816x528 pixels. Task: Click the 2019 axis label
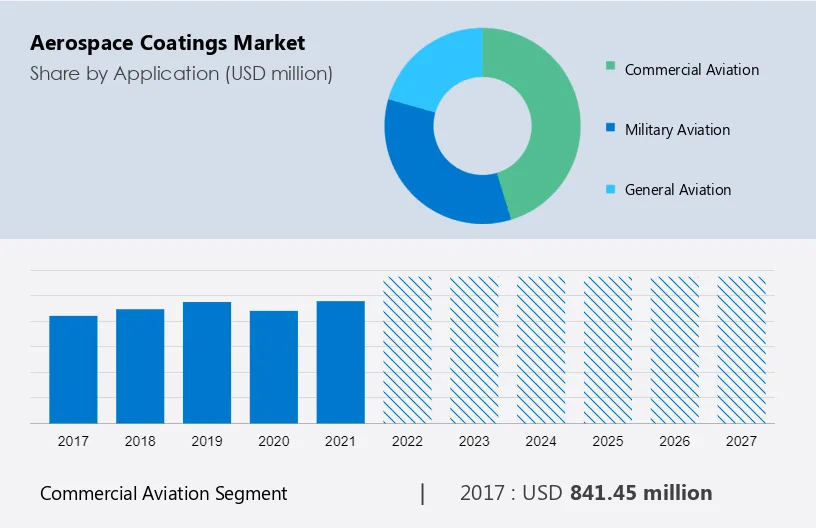click(207, 441)
